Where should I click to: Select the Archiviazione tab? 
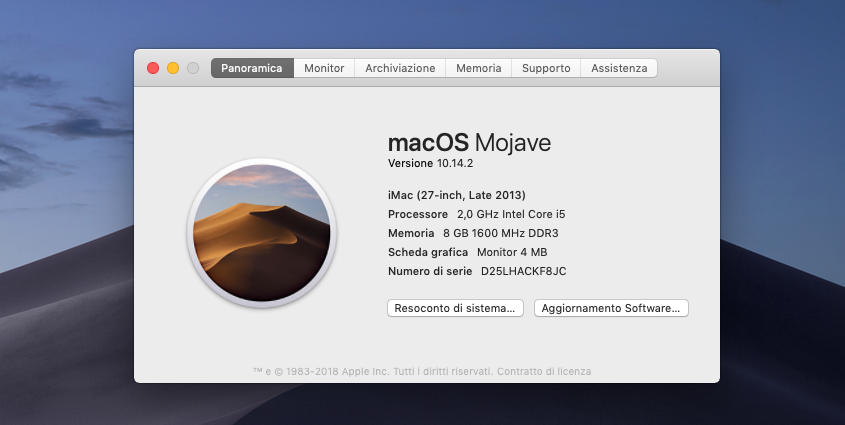[x=400, y=68]
